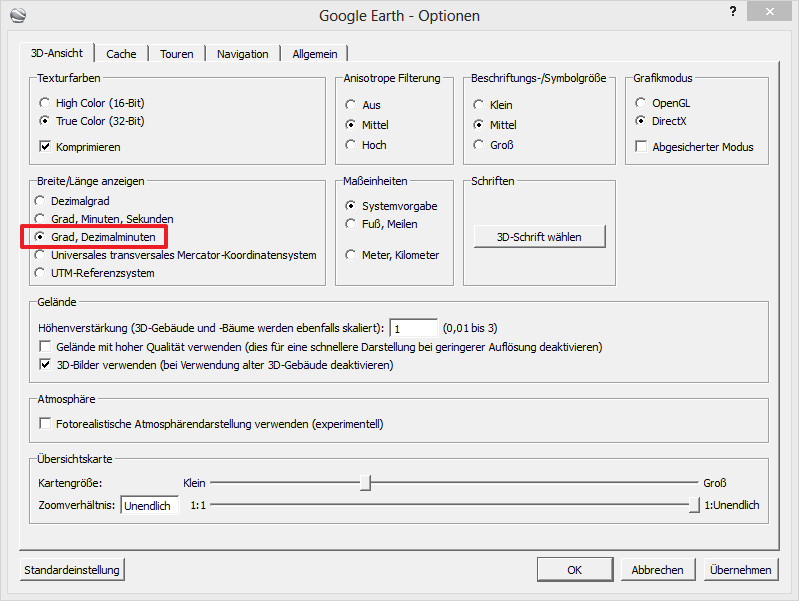
Task: Click the Zoomverhältnis slider handle
Action: click(694, 505)
